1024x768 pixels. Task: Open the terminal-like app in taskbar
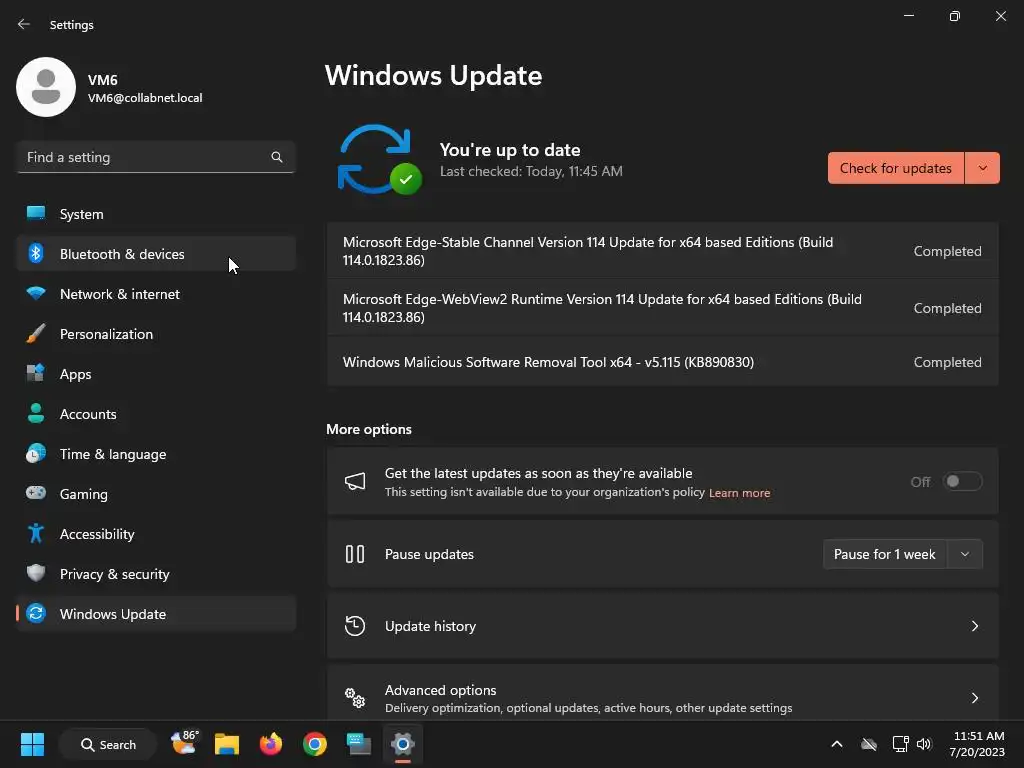click(x=359, y=744)
